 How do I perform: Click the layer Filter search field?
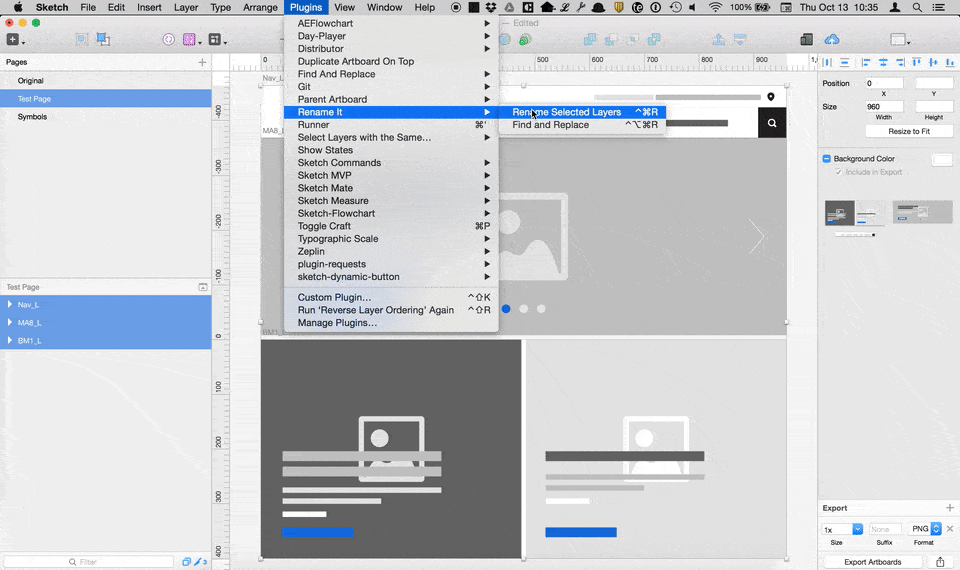[x=89, y=561]
